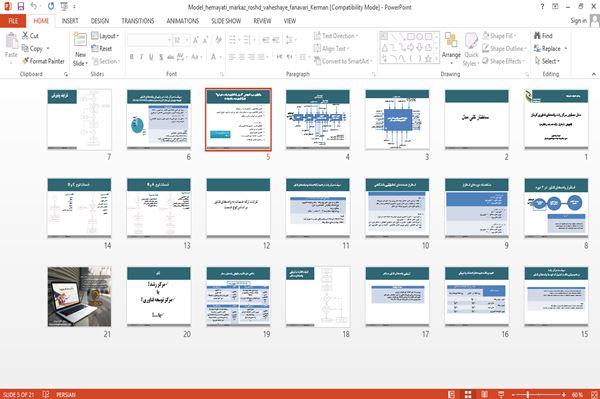600x399 pixels.
Task: Open PowerPoint Help question mark
Action: point(542,7)
